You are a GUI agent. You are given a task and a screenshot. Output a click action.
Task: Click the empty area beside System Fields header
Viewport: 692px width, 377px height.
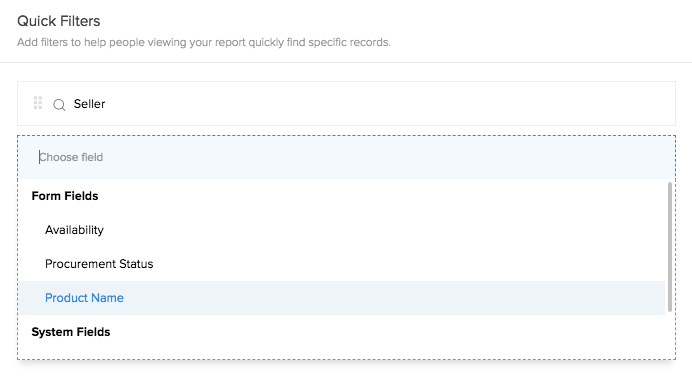[387, 332]
